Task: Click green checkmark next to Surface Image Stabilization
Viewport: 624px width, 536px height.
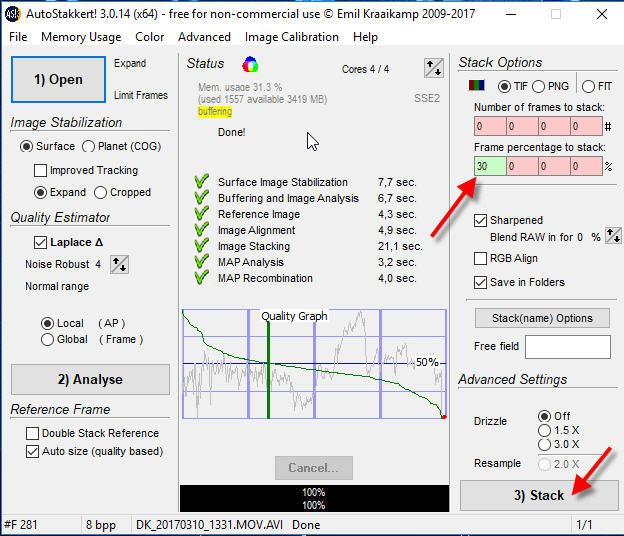Action: (202, 182)
